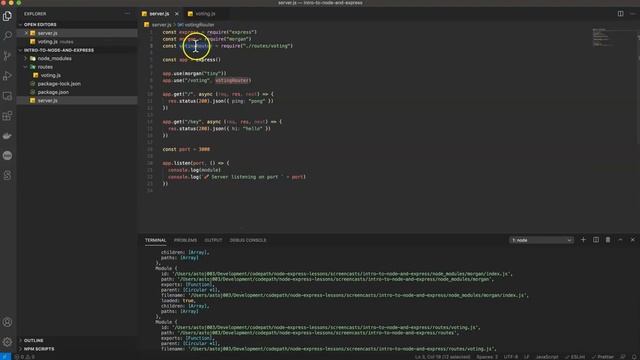640x360 pixels.
Task: Click Spaces indentation setting in status bar
Action: [x=487, y=357]
